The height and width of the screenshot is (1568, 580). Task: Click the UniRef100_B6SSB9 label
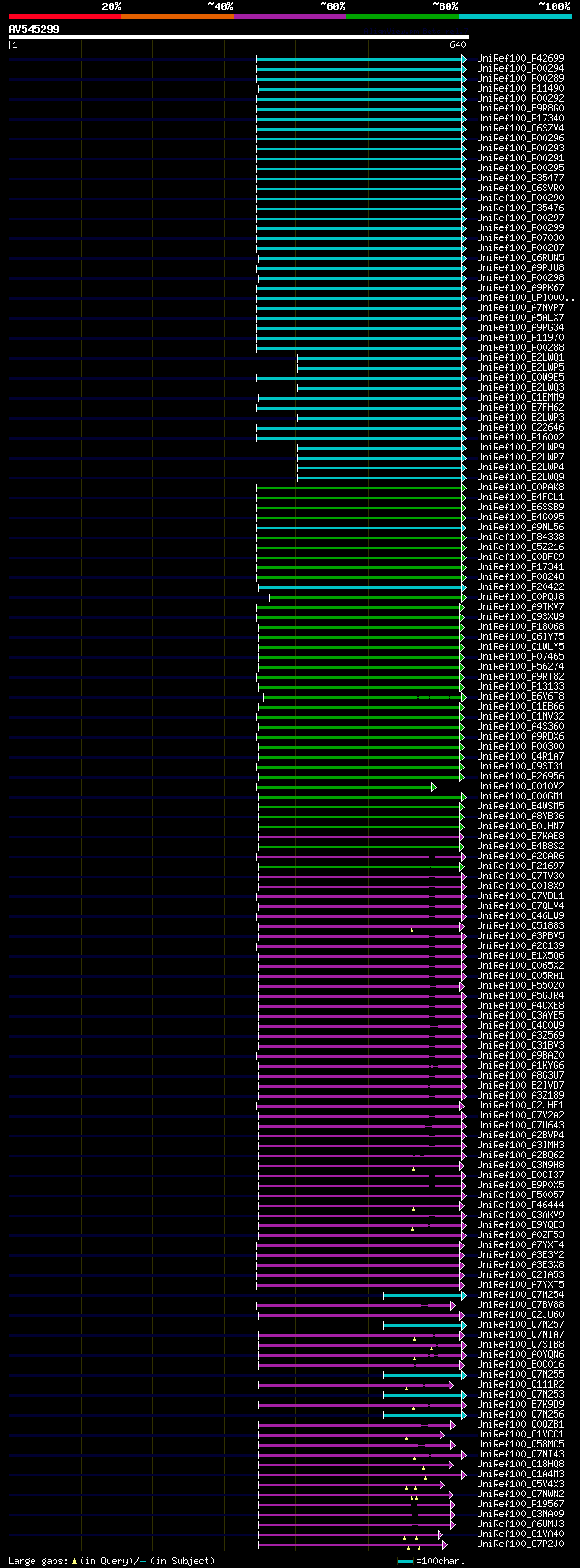pos(520,507)
